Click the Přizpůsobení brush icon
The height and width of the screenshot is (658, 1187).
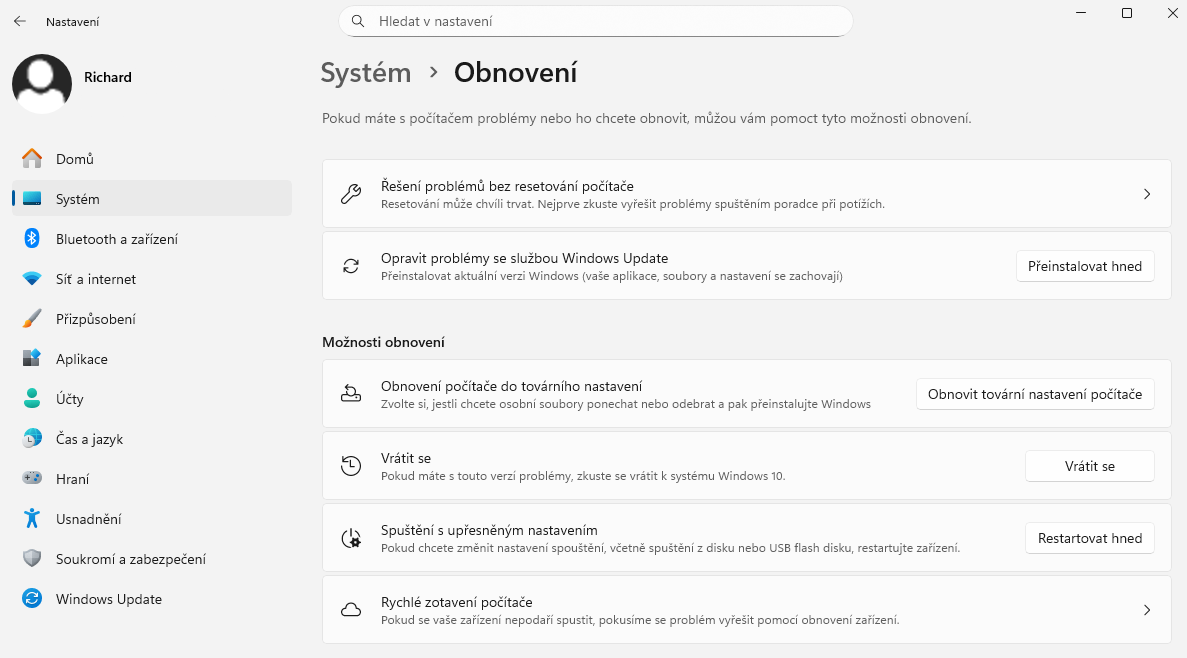point(29,319)
